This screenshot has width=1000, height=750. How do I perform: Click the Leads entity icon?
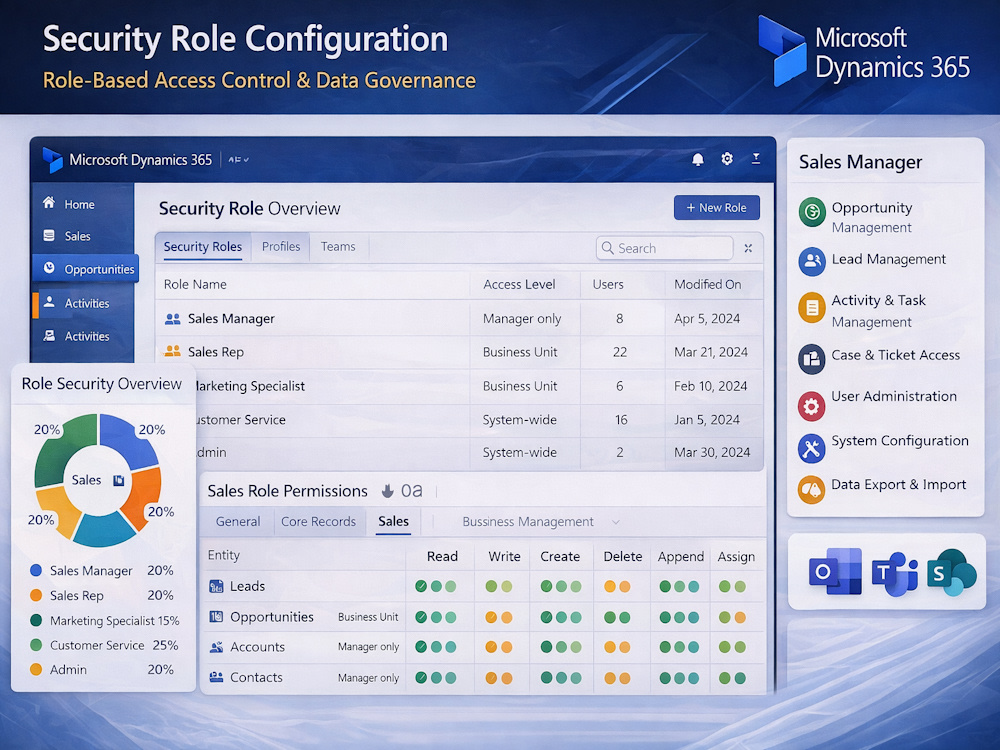[216, 586]
